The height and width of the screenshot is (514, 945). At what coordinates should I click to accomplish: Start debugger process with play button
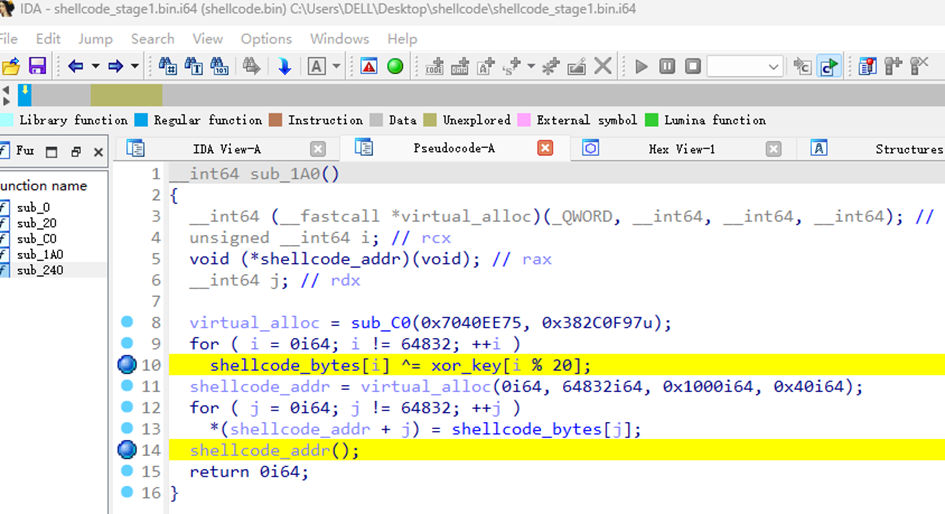click(x=641, y=66)
